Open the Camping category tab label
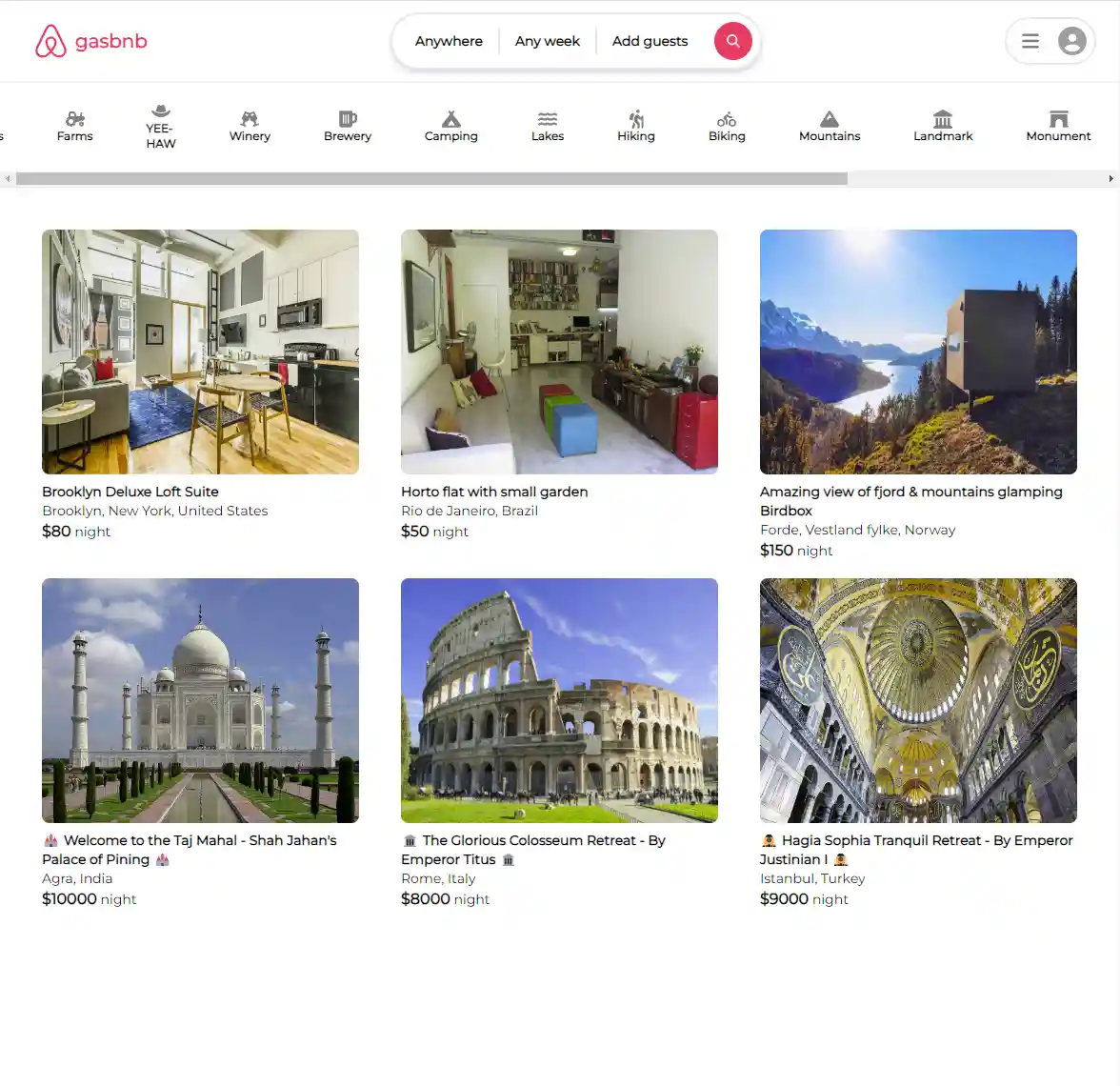 click(x=450, y=135)
